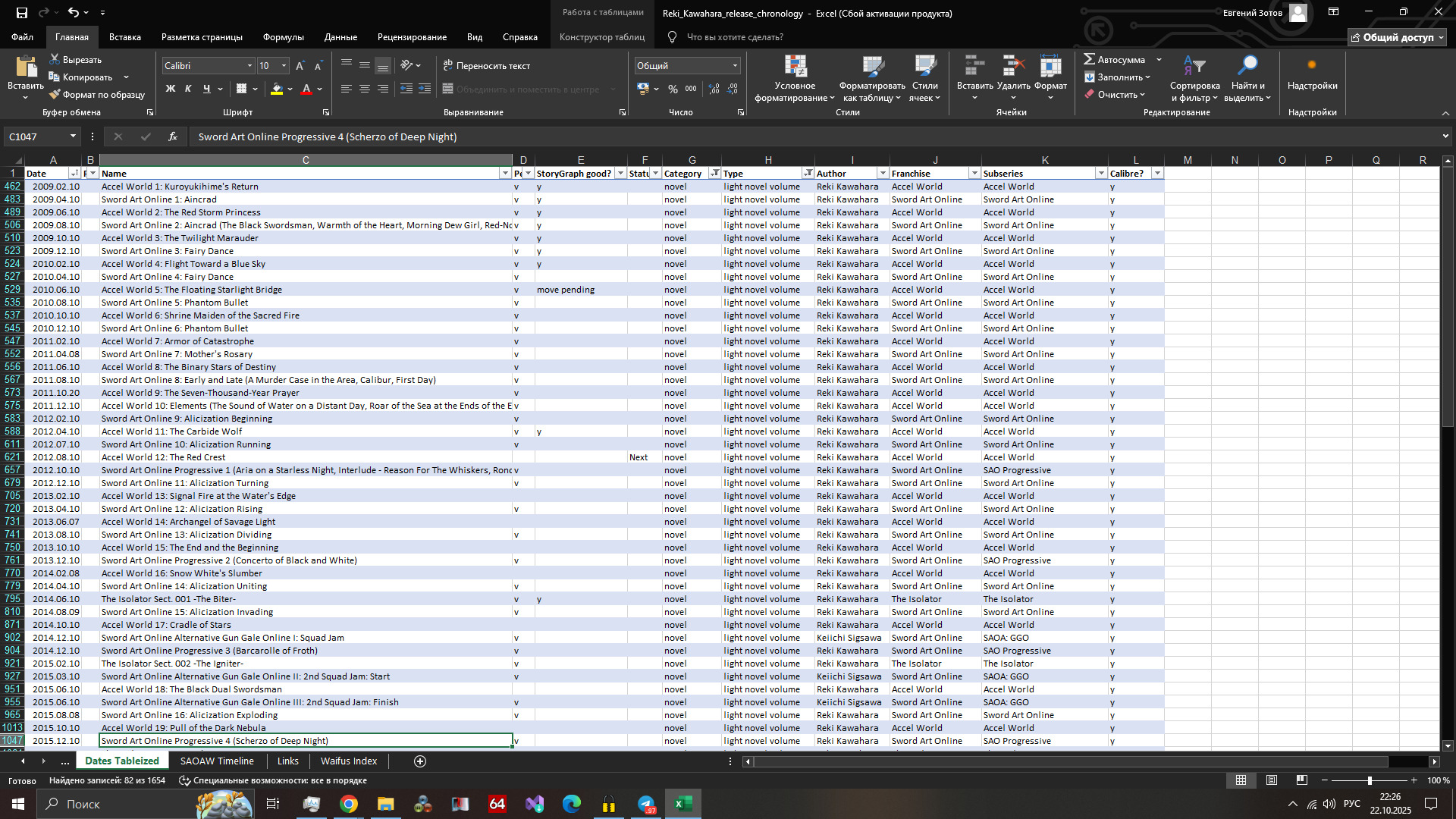Click the percent style number icon
Image resolution: width=1456 pixels, height=819 pixels.
(673, 89)
